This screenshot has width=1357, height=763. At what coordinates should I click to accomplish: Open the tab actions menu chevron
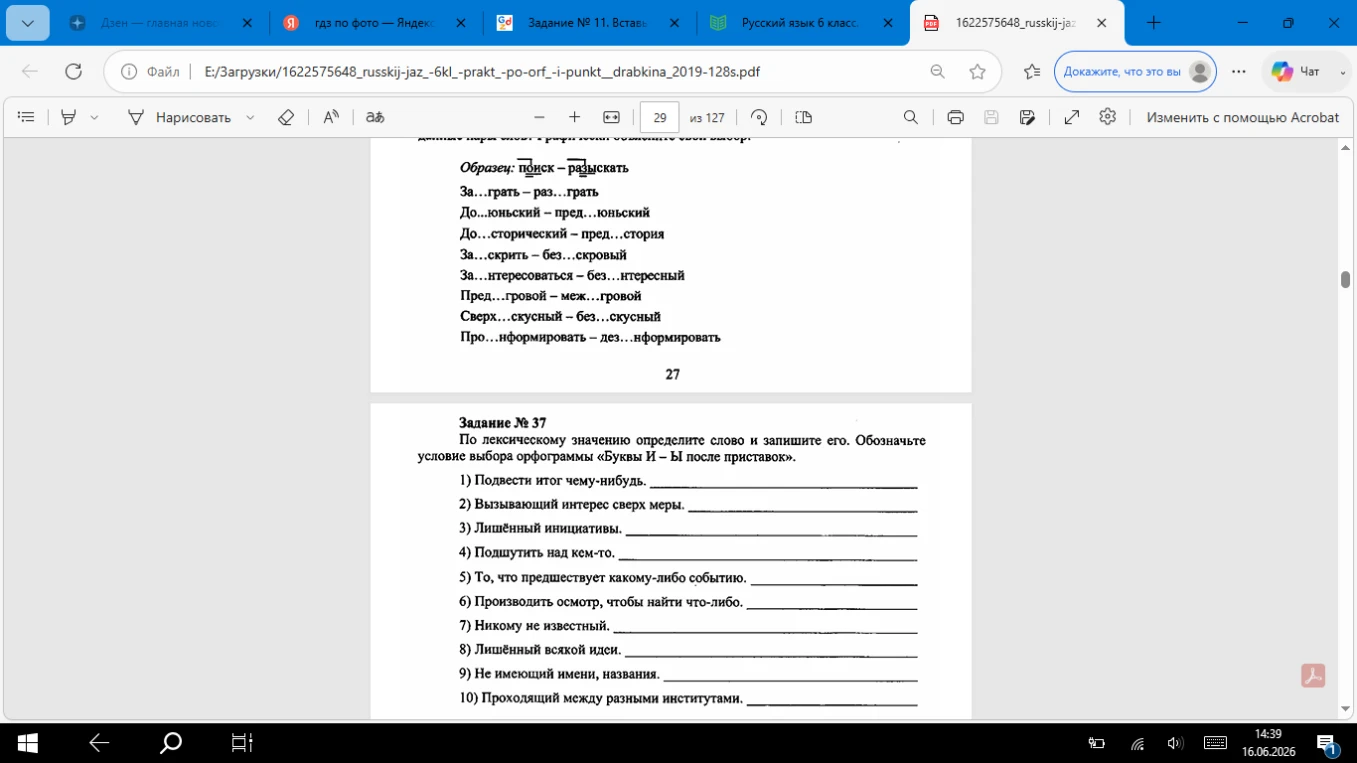[x=27, y=23]
